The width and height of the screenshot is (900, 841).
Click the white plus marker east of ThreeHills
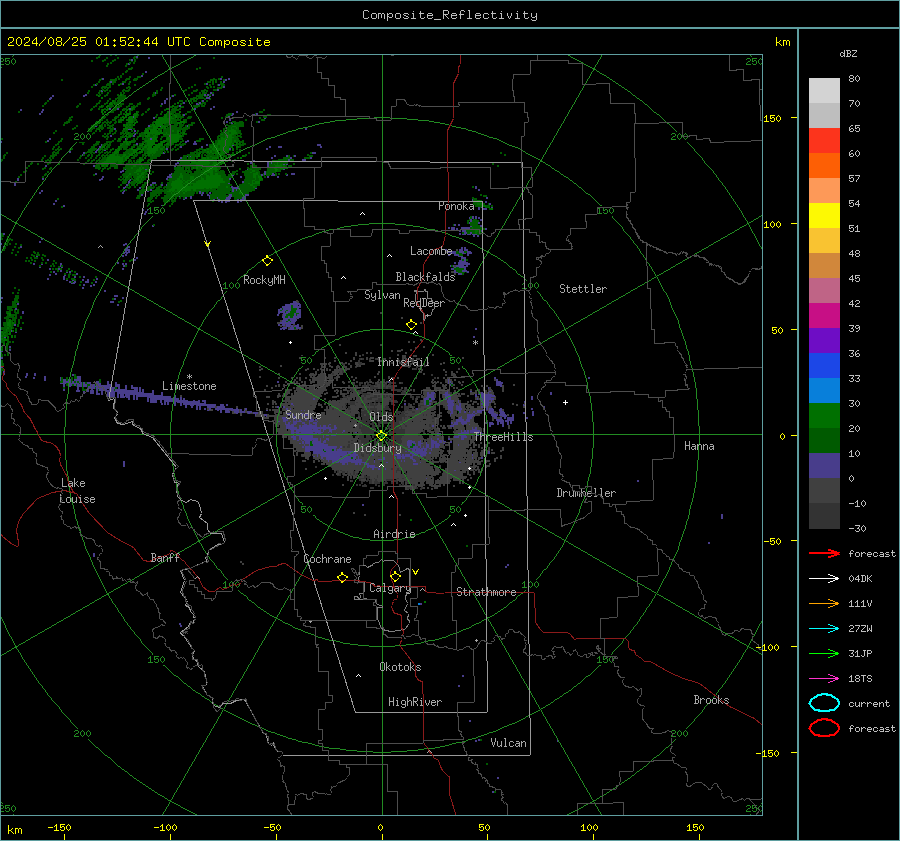pyautogui.click(x=565, y=402)
